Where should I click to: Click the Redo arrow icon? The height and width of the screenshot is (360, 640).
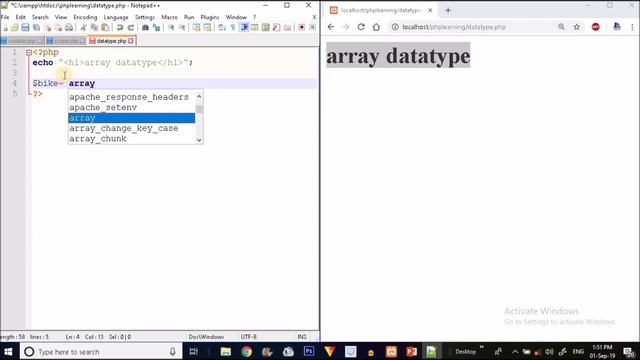click(131, 28)
